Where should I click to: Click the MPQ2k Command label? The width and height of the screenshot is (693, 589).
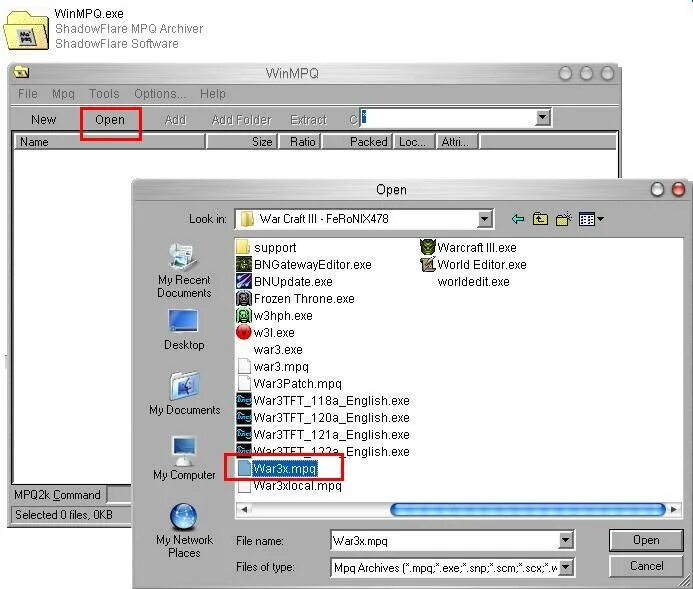pyautogui.click(x=57, y=495)
